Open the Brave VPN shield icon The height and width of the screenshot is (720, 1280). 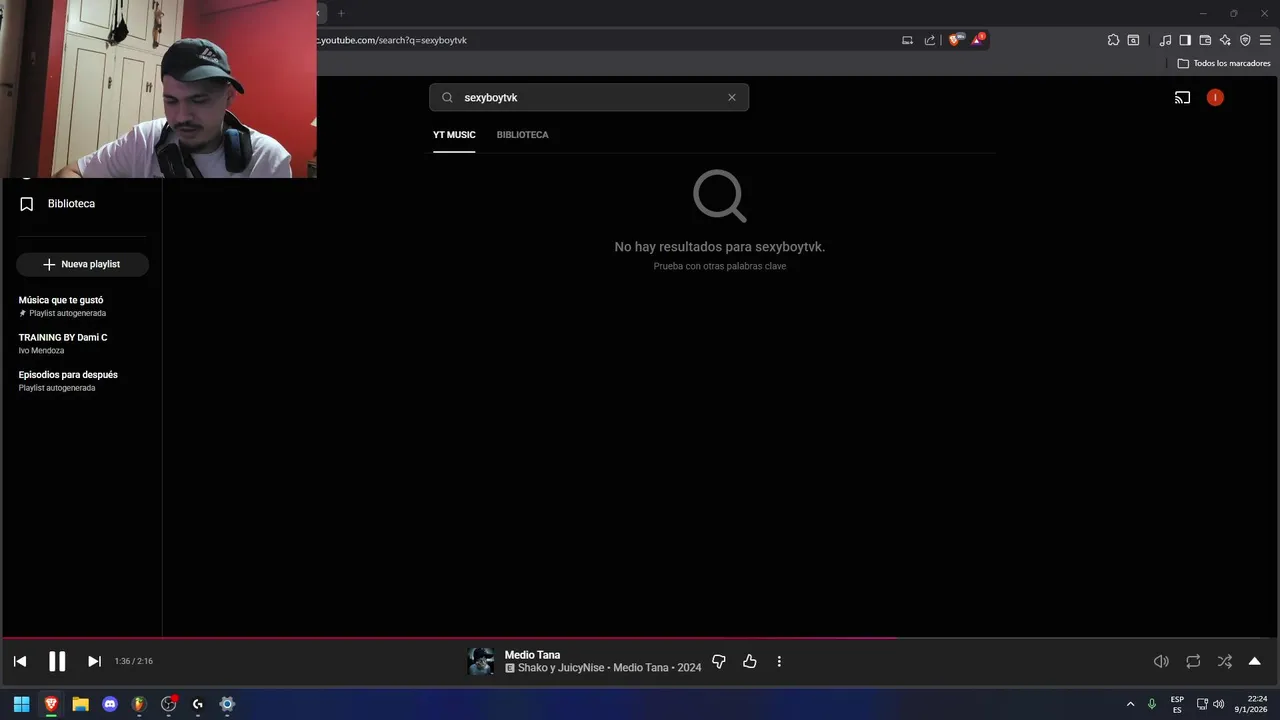(1245, 40)
